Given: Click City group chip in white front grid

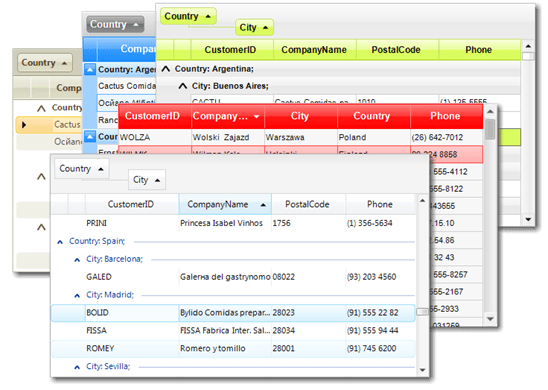Looking at the screenshot, I should click(147, 180).
